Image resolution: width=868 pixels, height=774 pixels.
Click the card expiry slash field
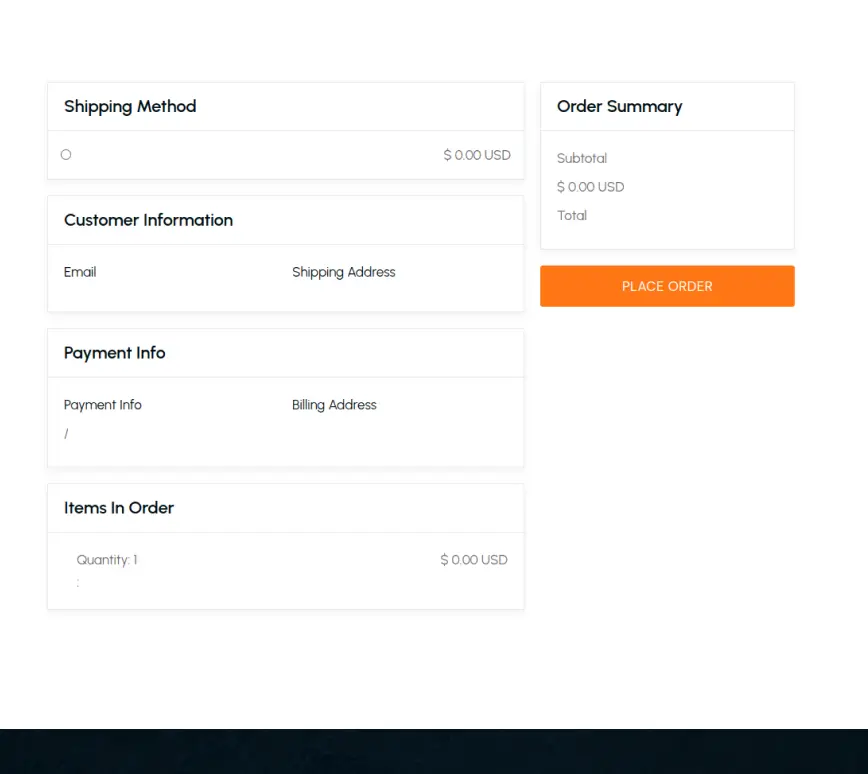[66, 433]
